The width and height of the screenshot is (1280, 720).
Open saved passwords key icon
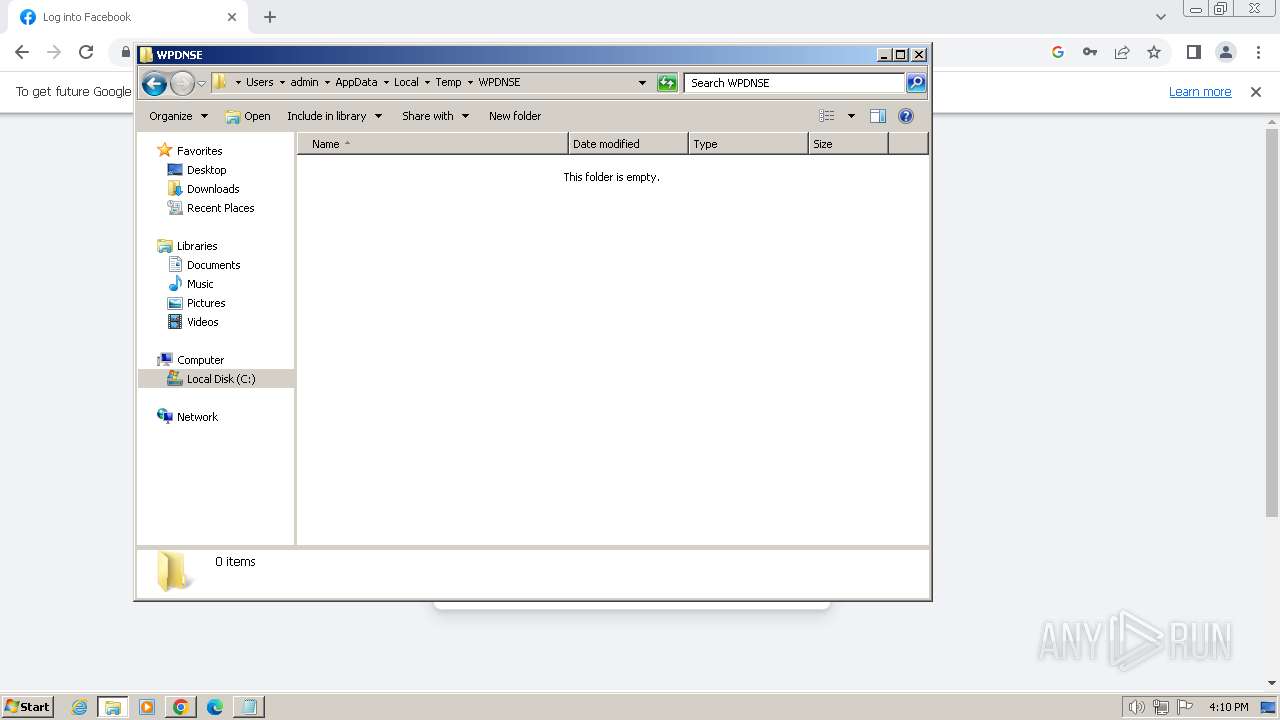[1090, 52]
